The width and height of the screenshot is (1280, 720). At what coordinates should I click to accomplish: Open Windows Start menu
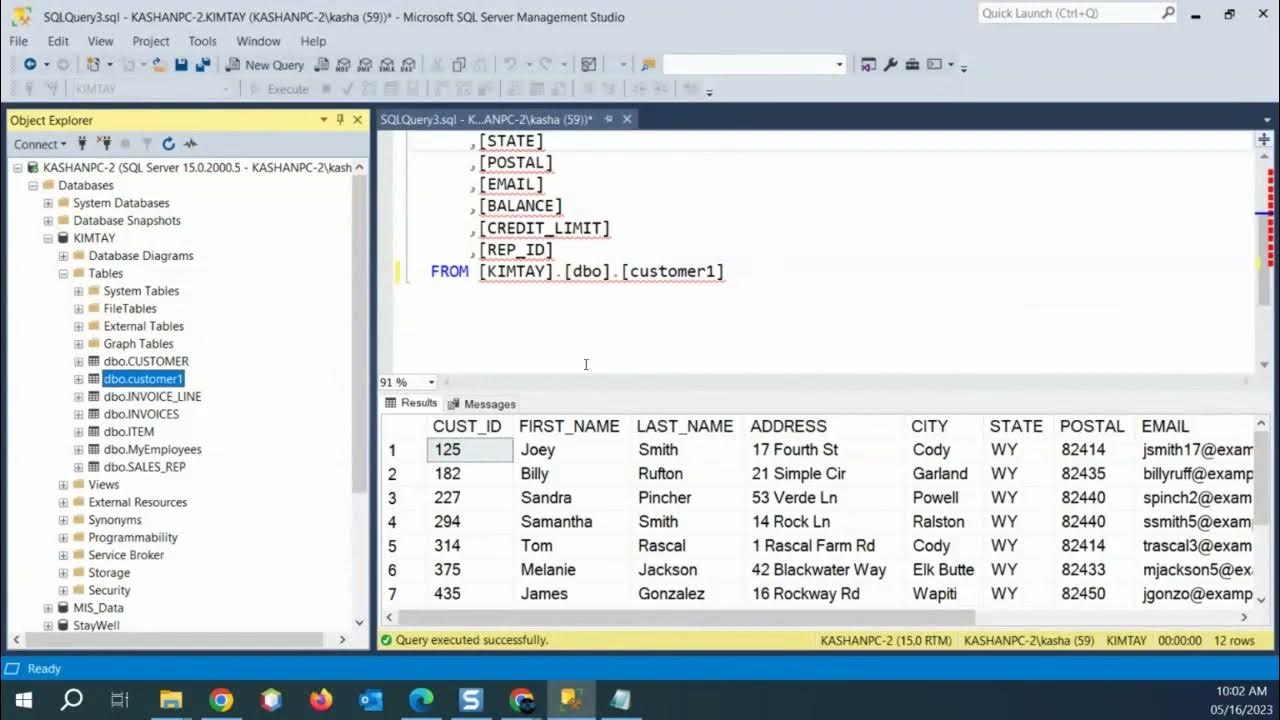coord(24,700)
